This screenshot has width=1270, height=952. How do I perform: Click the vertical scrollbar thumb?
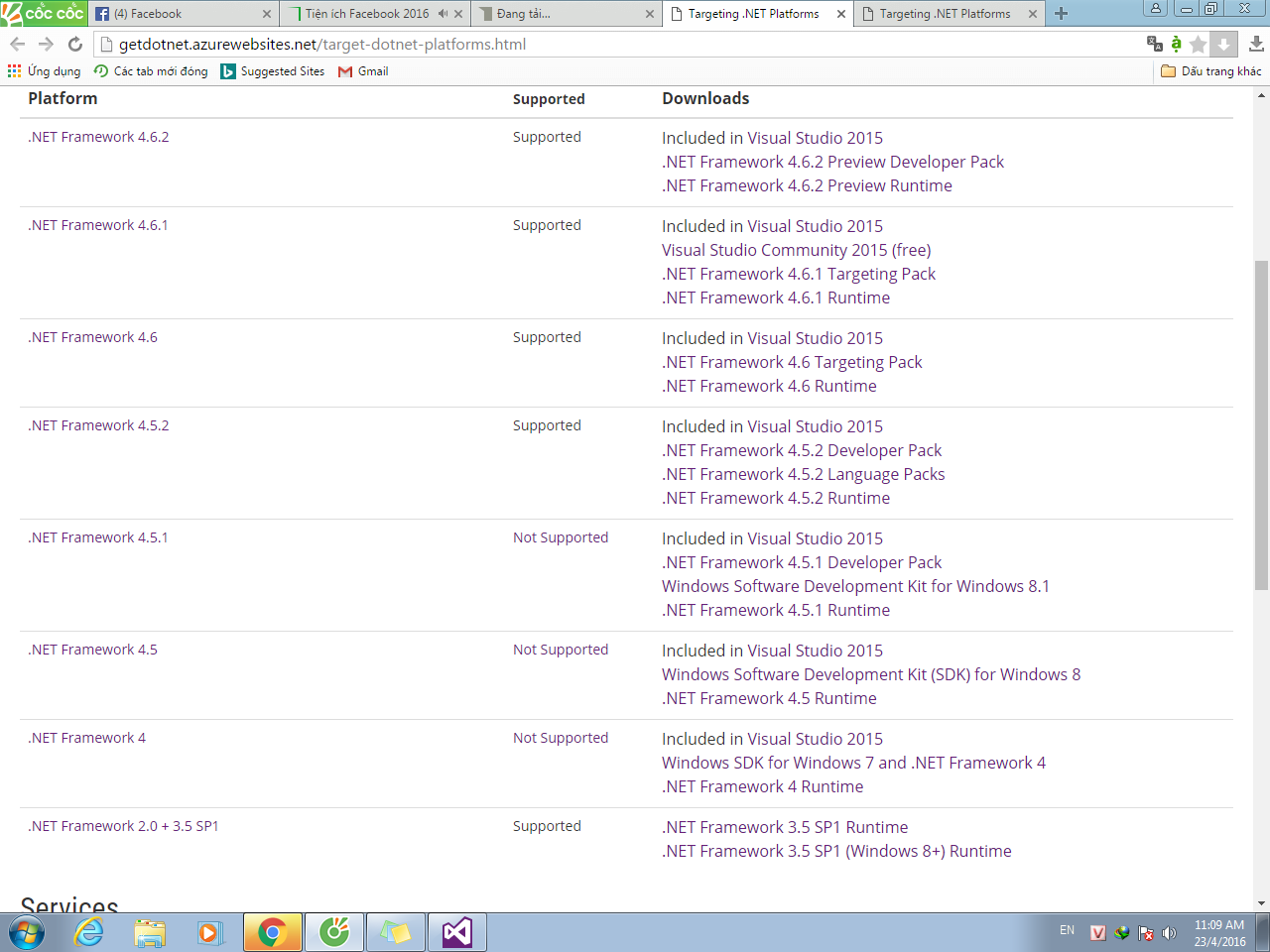tap(1261, 424)
